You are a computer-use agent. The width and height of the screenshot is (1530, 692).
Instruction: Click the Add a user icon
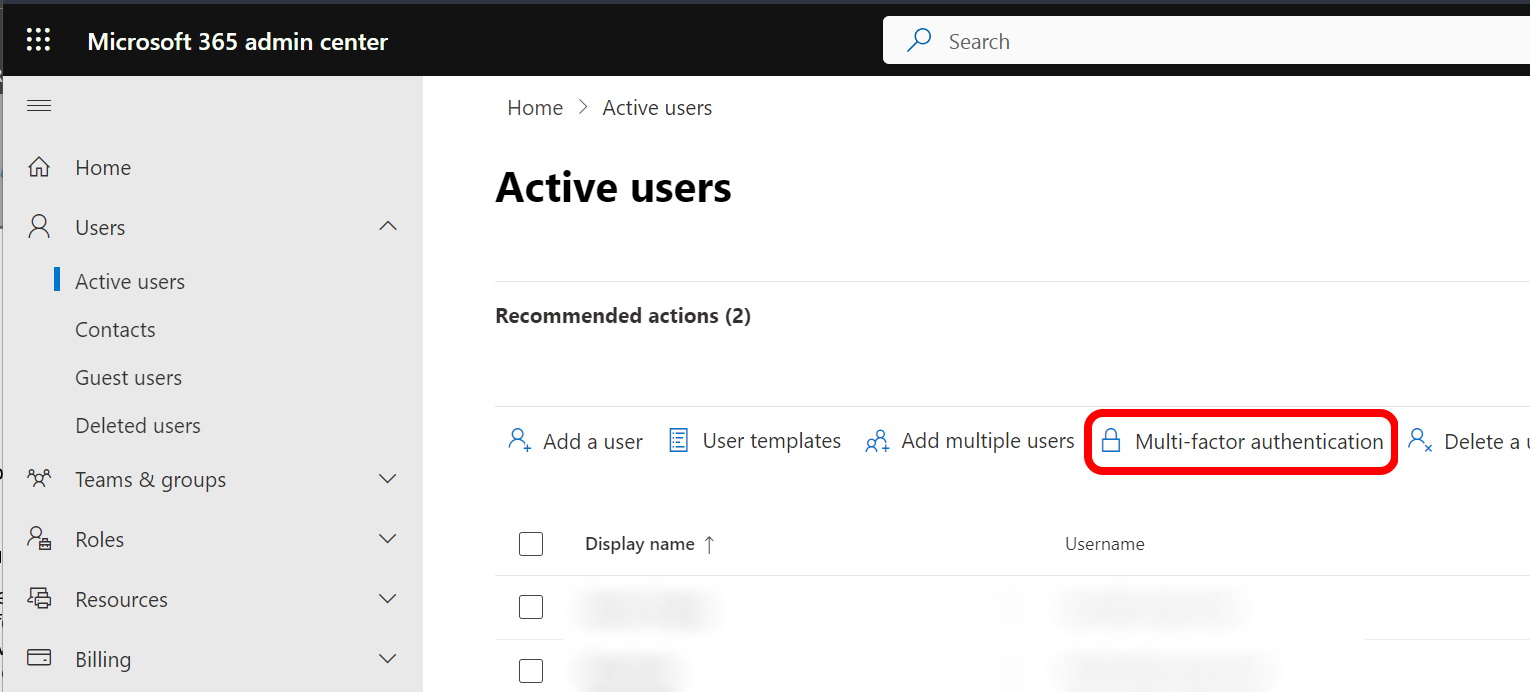coord(520,441)
